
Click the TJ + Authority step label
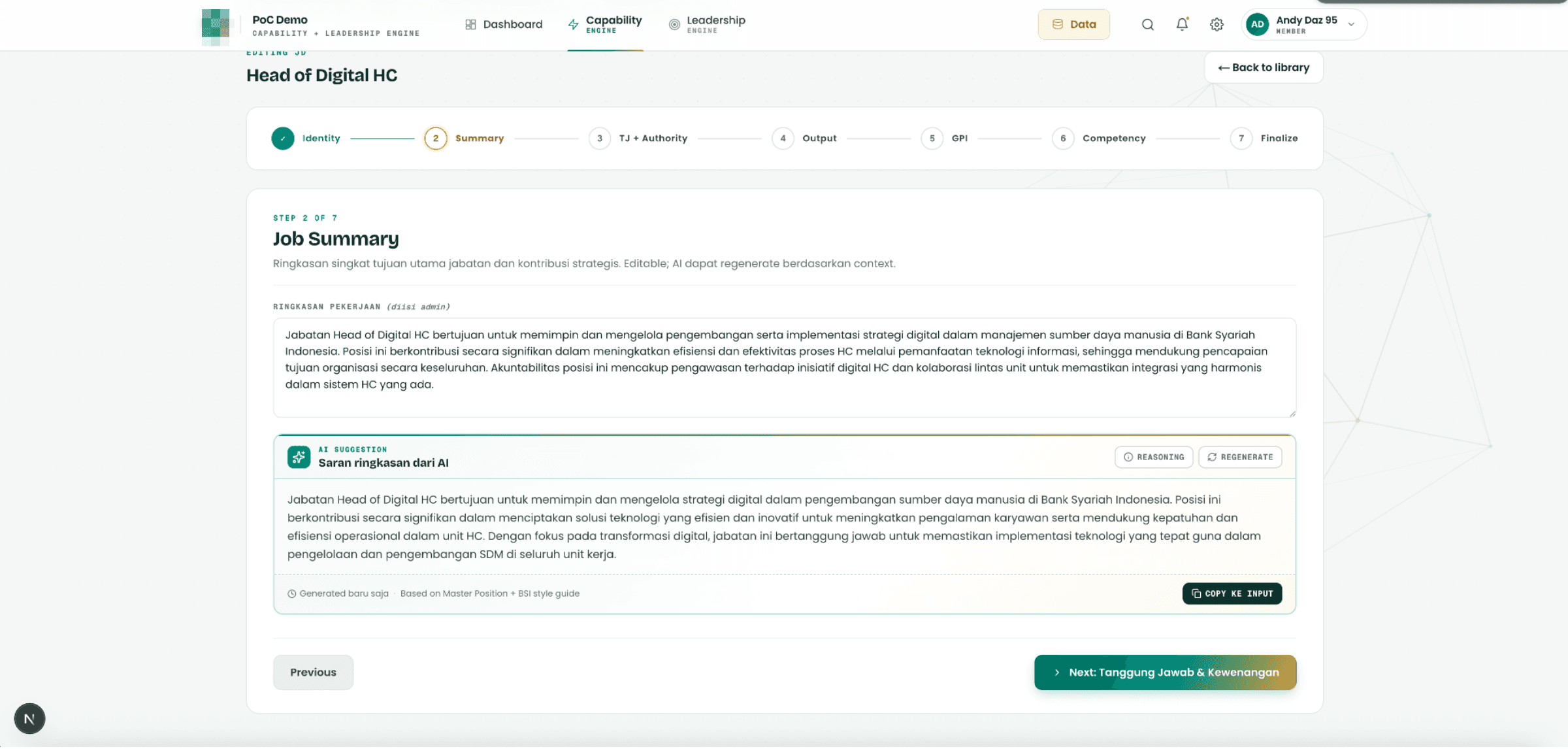pyautogui.click(x=653, y=139)
